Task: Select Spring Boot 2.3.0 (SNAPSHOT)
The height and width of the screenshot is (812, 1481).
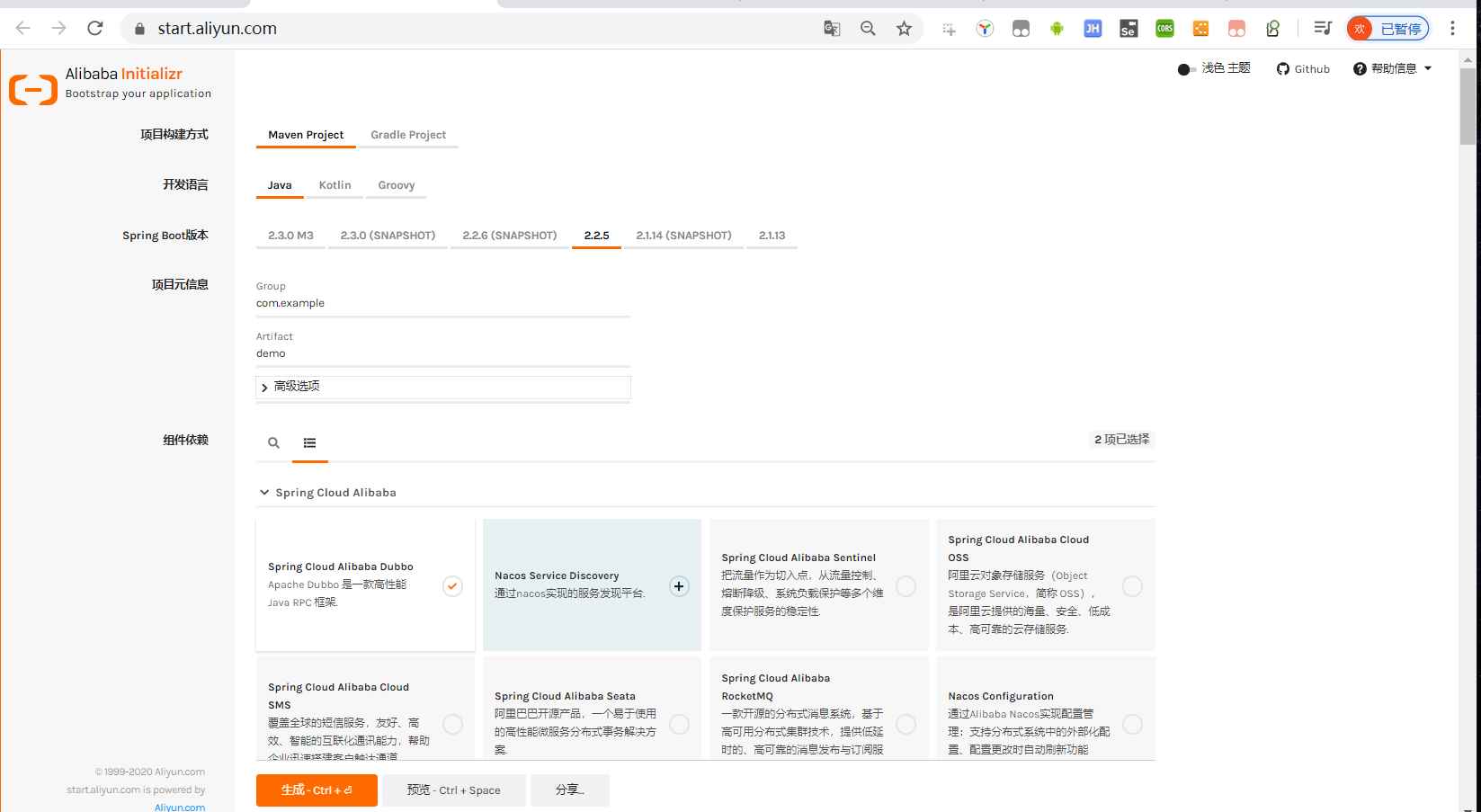Action: coord(388,236)
